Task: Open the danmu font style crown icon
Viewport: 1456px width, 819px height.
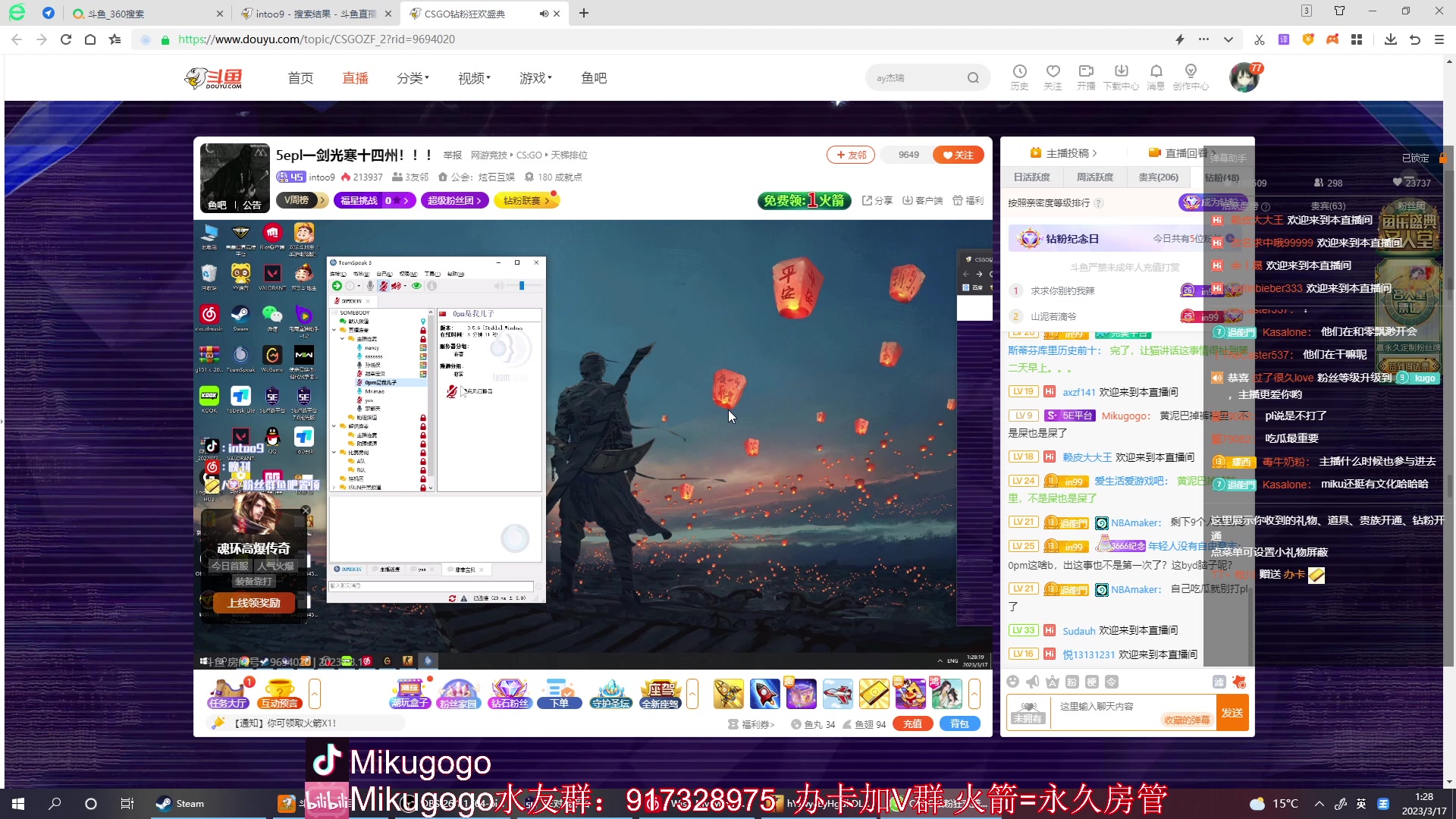Action: click(x=1052, y=682)
